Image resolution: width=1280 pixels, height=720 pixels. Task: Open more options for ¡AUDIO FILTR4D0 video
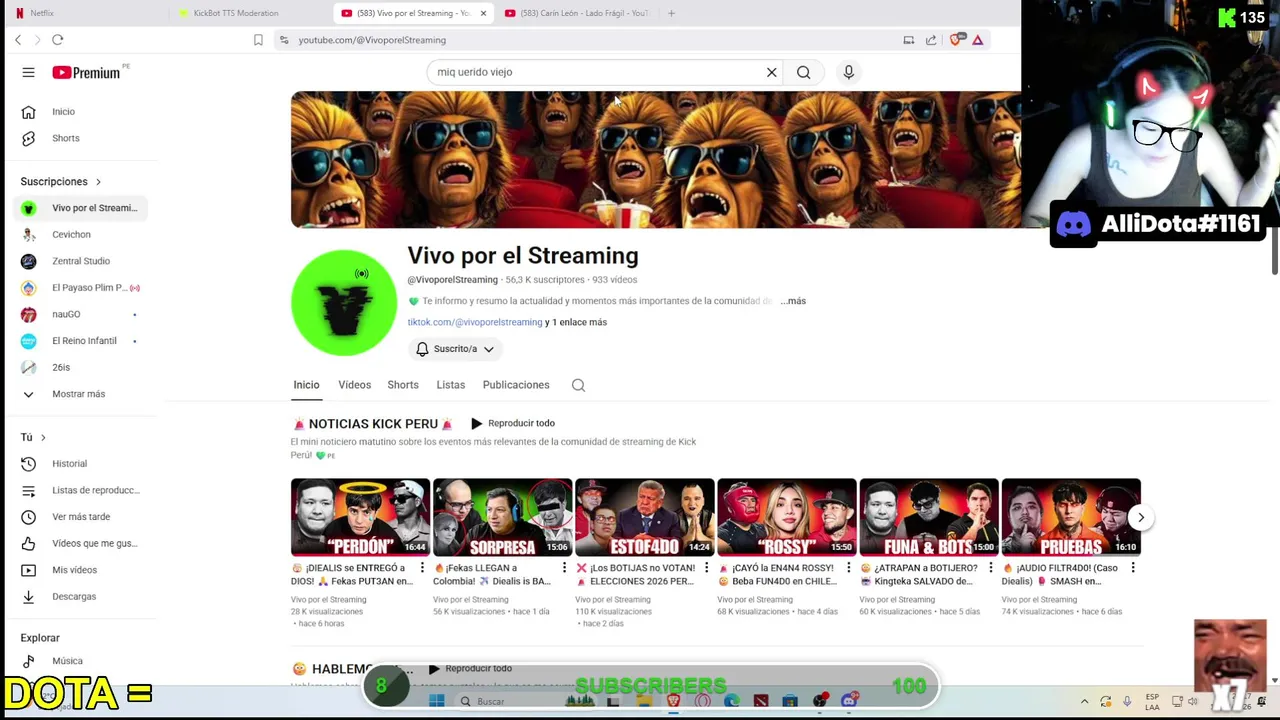(x=1132, y=568)
